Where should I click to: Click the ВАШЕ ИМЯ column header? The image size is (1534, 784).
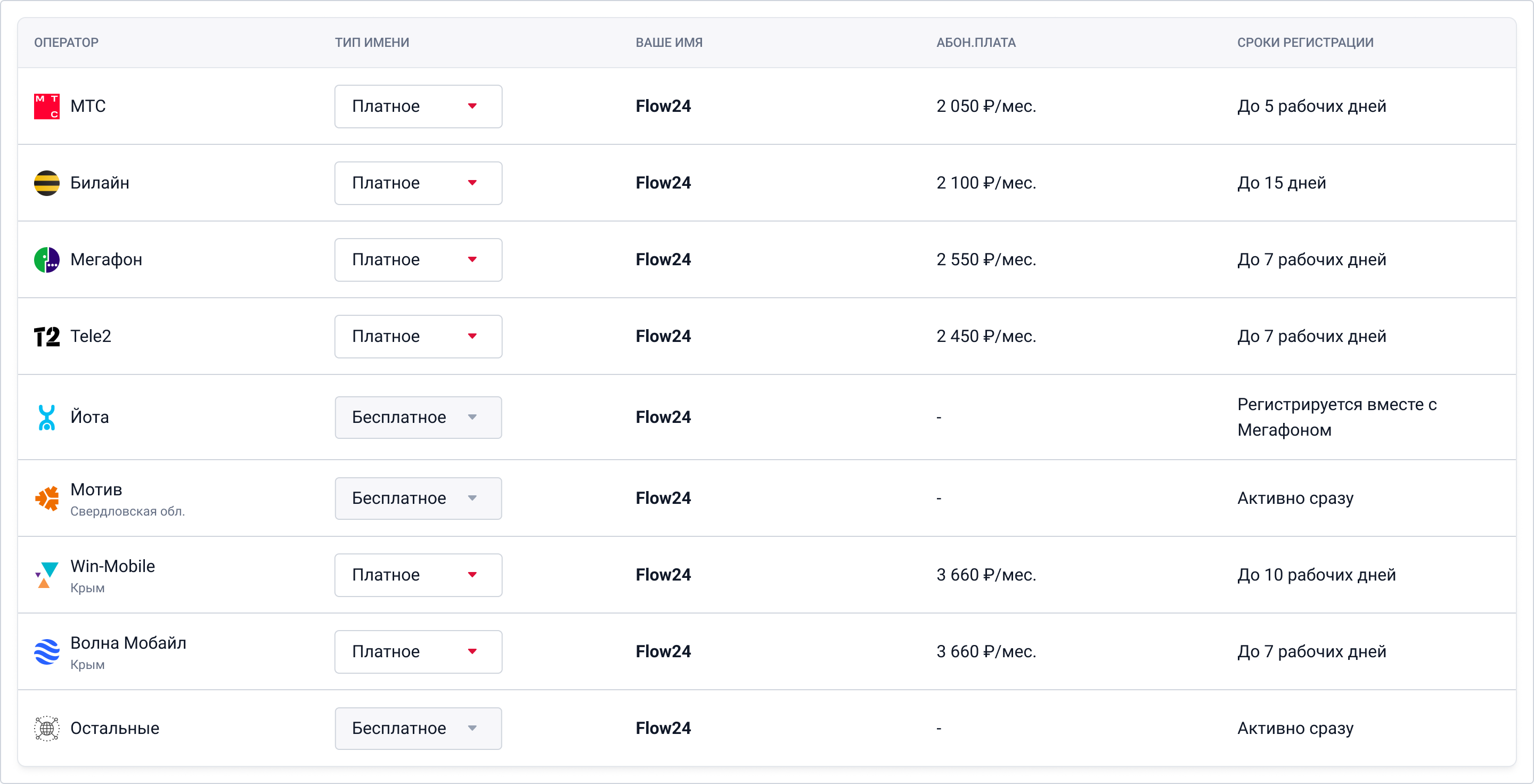point(669,43)
